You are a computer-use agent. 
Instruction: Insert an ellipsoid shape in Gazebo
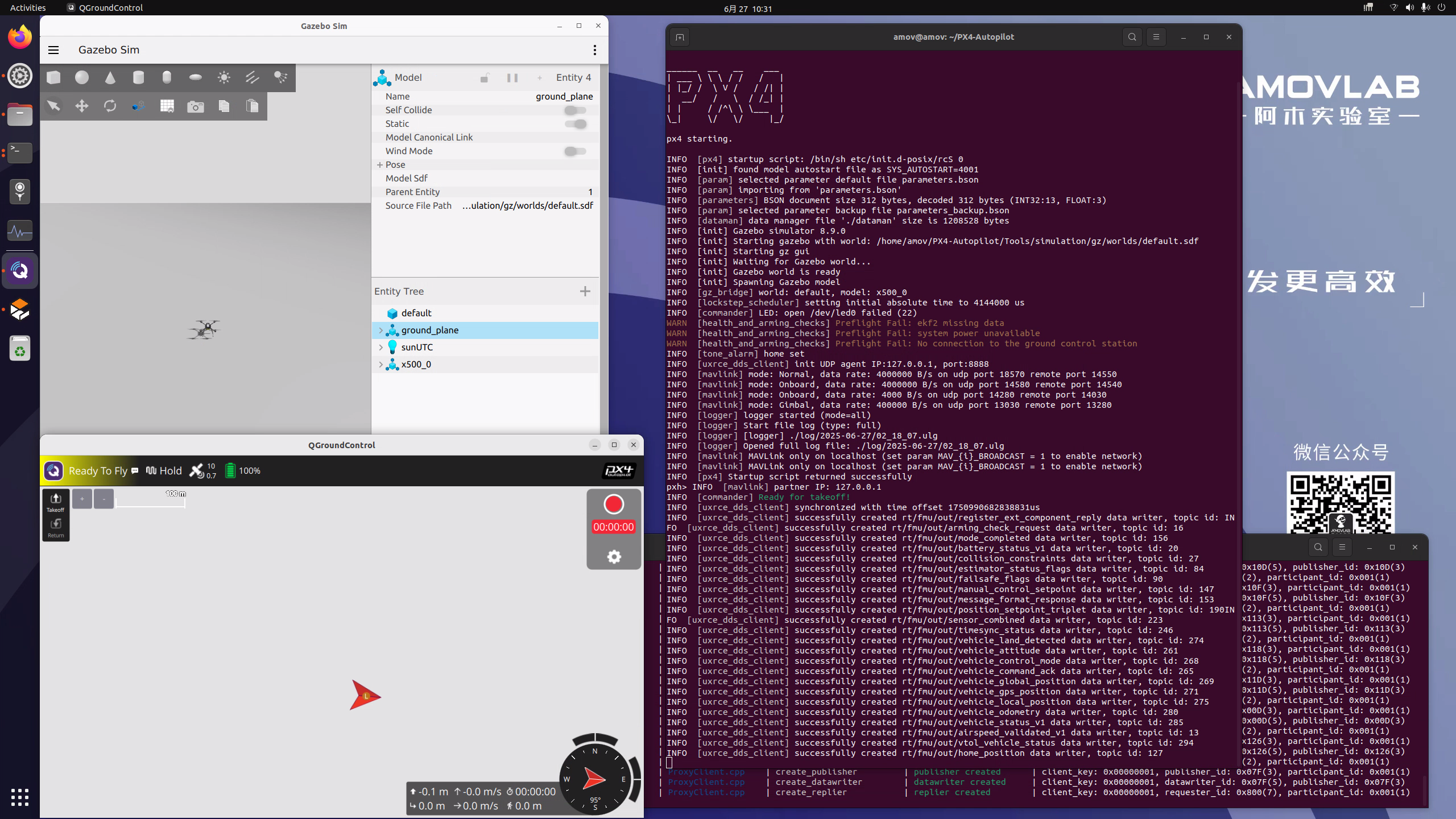point(195,77)
